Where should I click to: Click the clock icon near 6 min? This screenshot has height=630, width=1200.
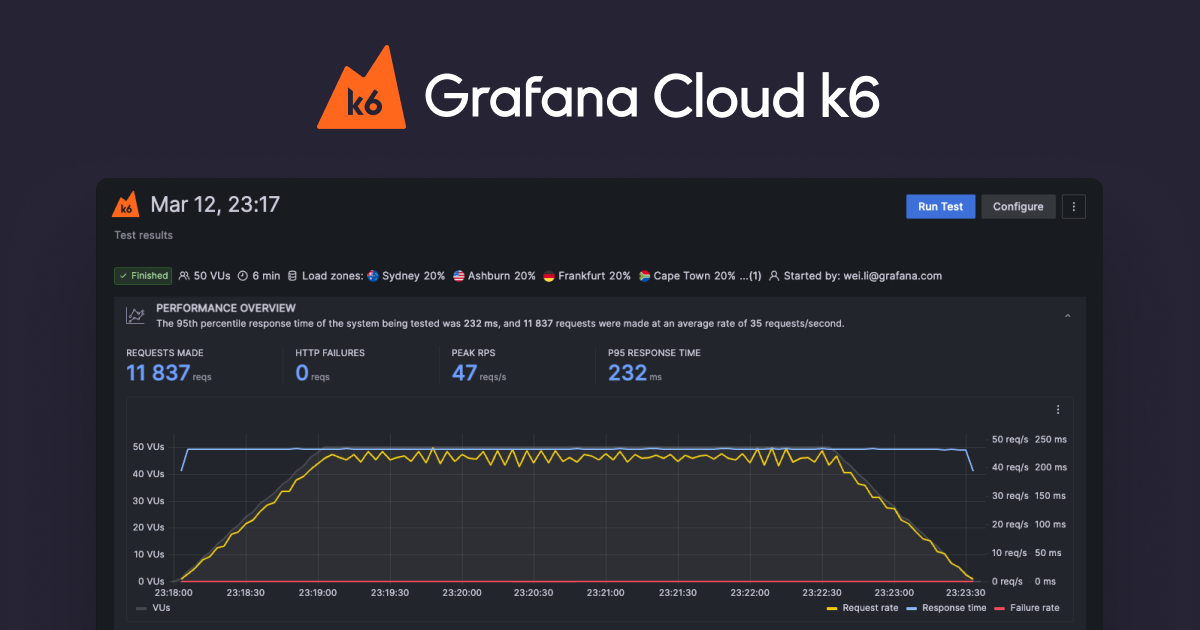click(242, 276)
